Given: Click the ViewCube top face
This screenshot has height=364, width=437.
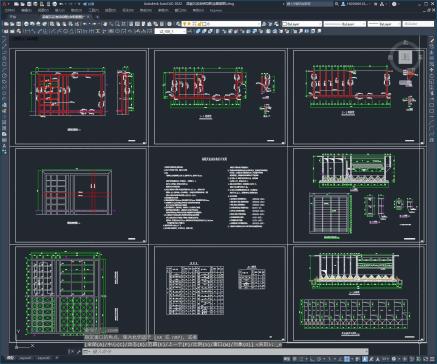Looking at the screenshot, I should coord(405,57).
